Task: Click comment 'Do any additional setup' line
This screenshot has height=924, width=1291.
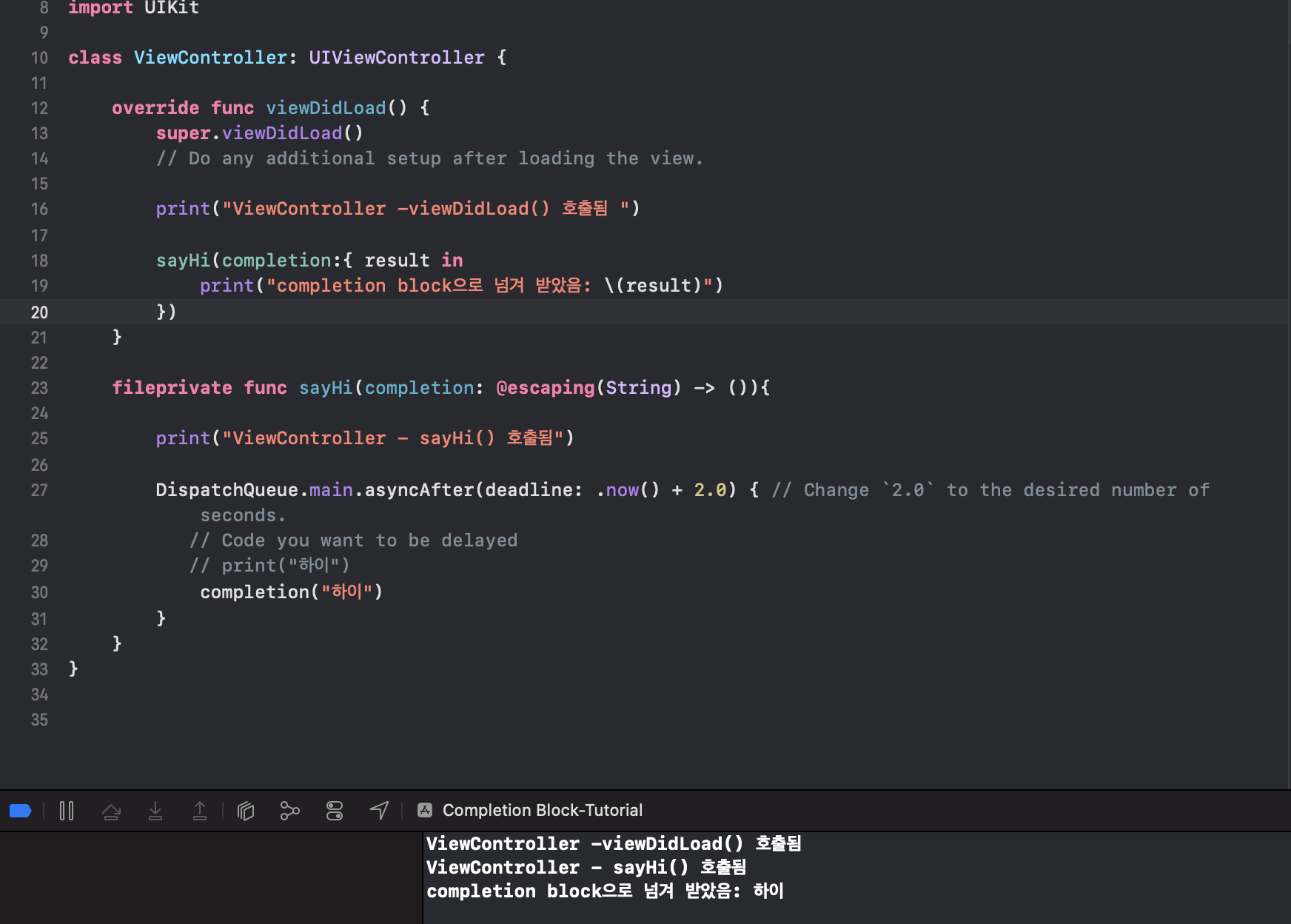Action: (429, 158)
